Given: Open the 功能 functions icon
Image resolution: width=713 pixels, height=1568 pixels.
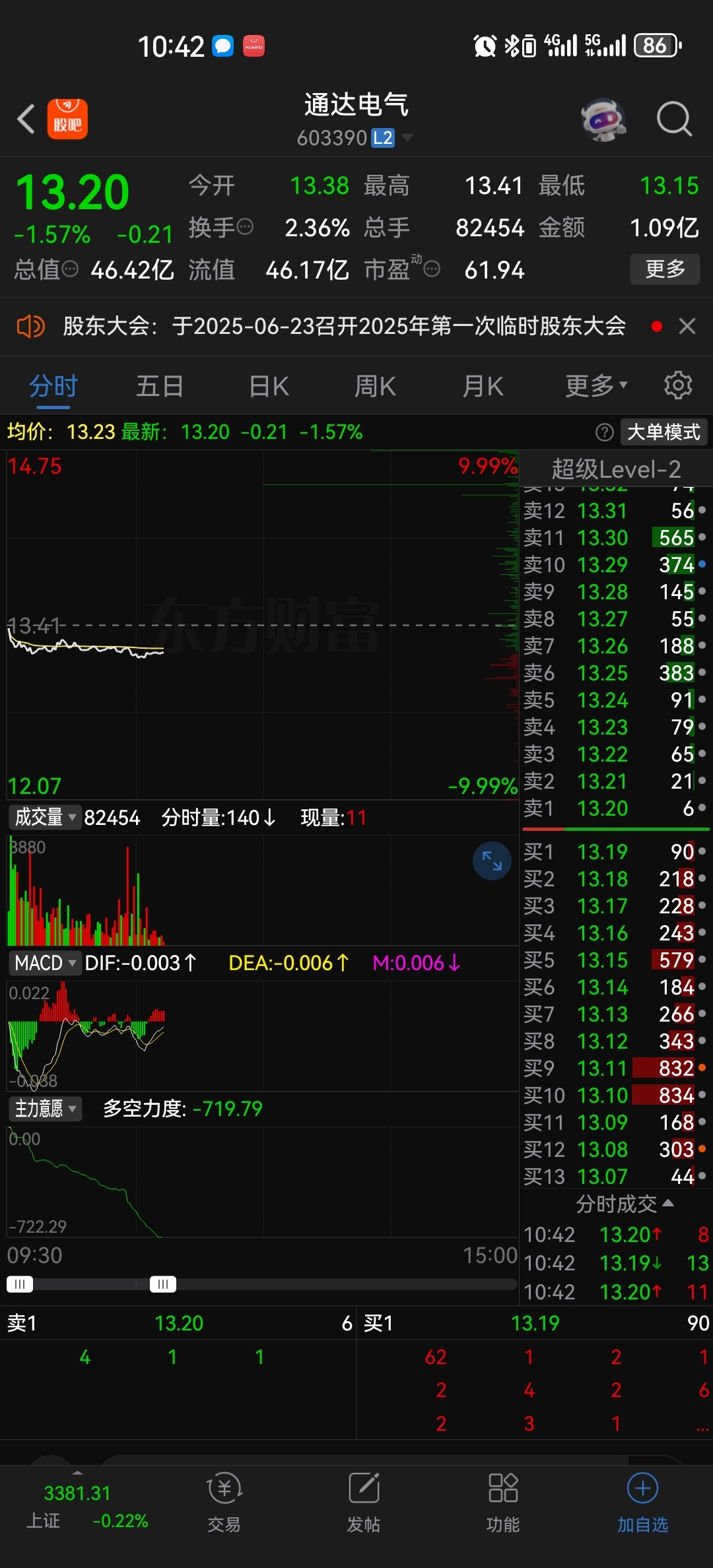Looking at the screenshot, I should (x=503, y=1502).
